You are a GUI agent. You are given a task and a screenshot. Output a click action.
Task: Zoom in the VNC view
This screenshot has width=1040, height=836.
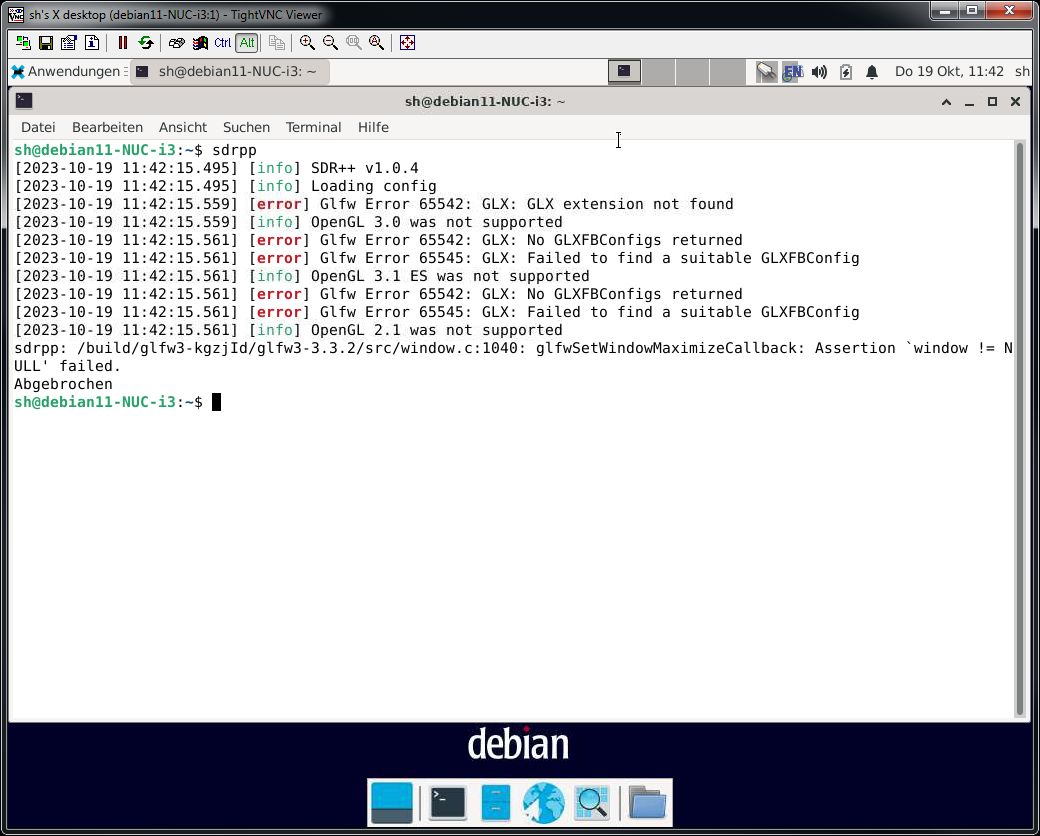(307, 43)
